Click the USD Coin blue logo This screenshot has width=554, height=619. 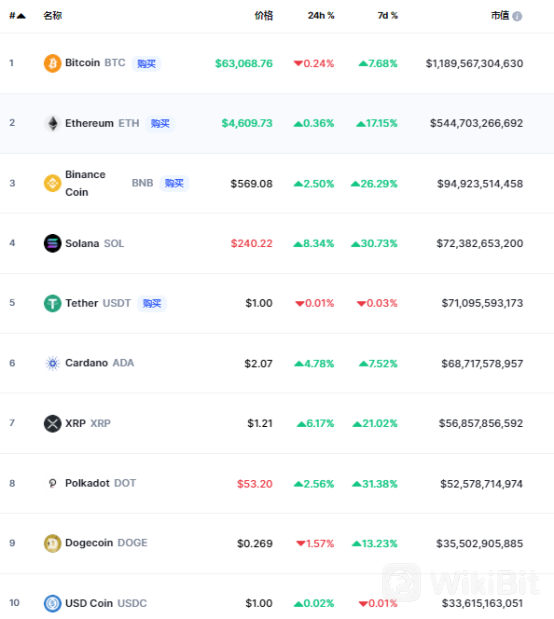53,603
